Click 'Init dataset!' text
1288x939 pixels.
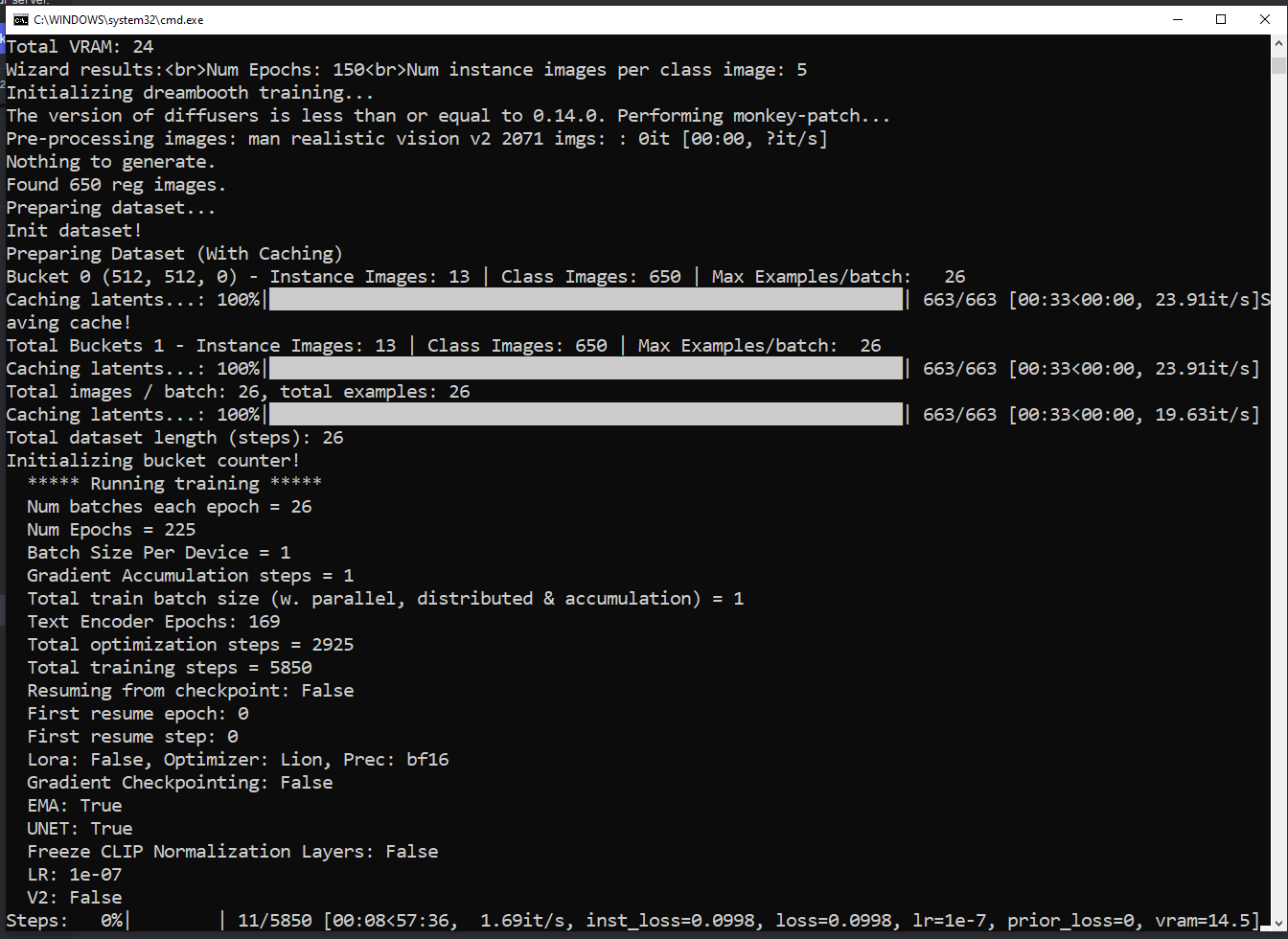(x=74, y=231)
